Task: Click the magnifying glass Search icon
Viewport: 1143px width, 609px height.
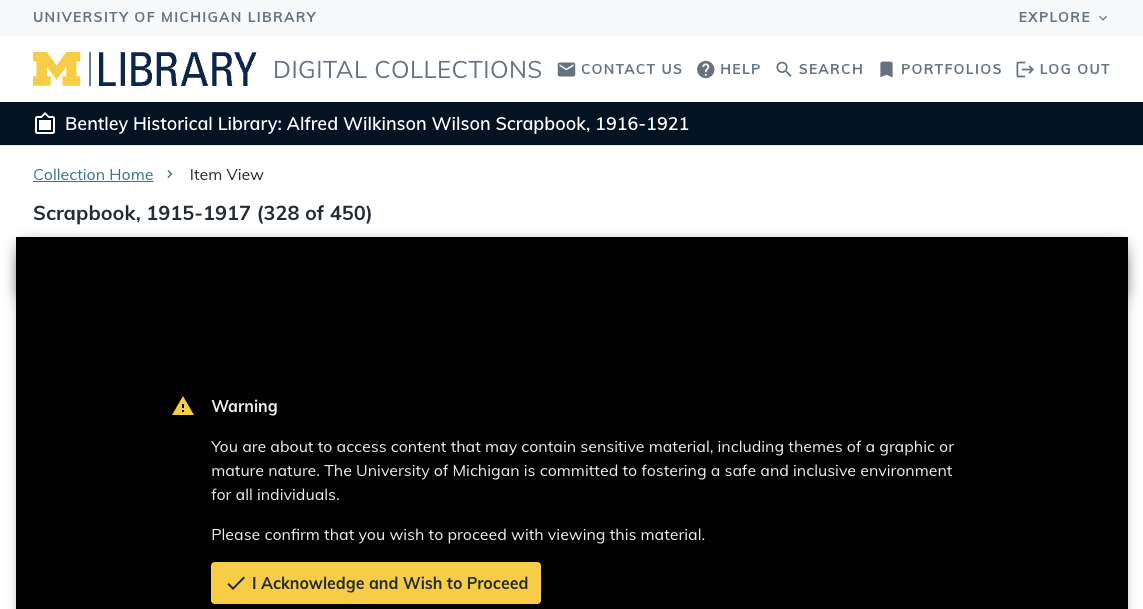Action: point(784,69)
